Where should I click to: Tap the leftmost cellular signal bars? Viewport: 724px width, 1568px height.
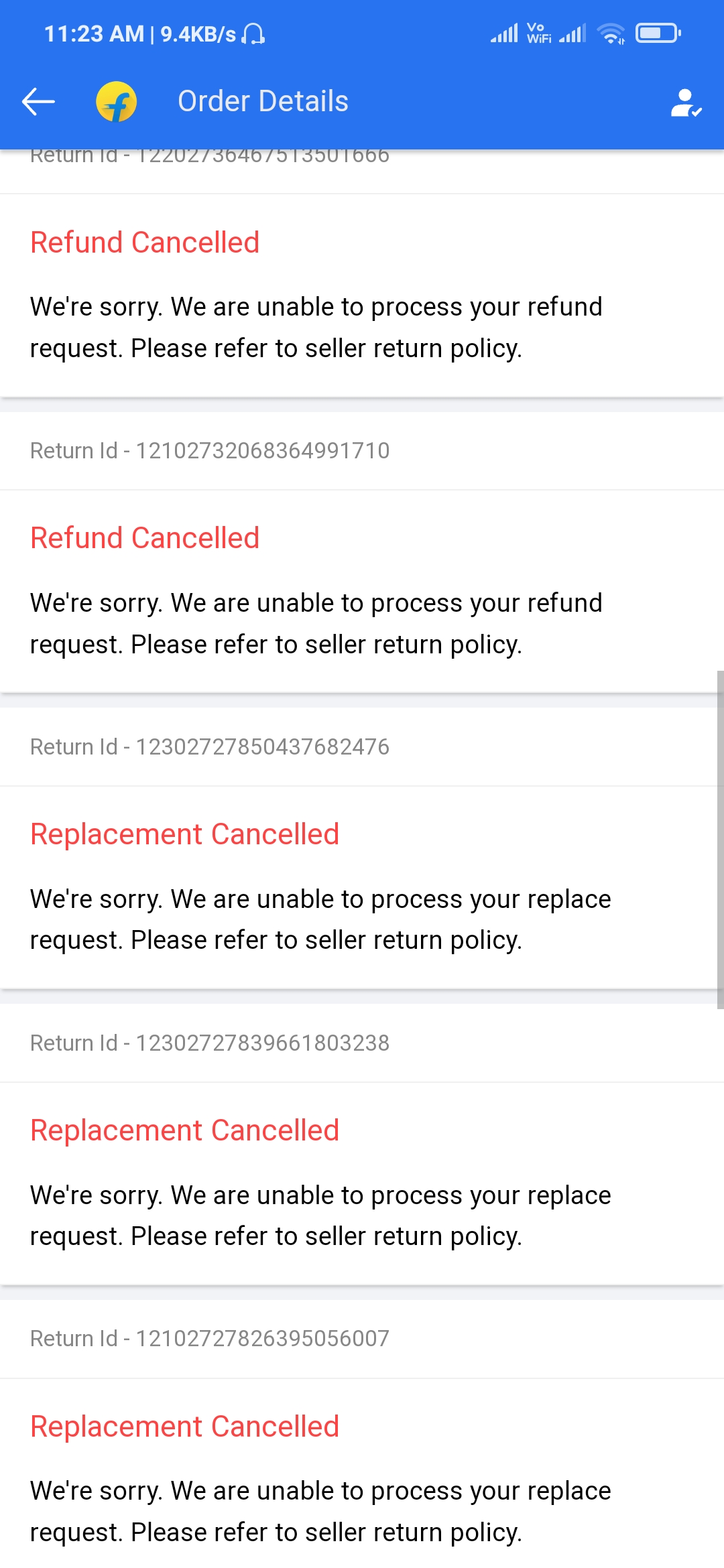pos(504,33)
